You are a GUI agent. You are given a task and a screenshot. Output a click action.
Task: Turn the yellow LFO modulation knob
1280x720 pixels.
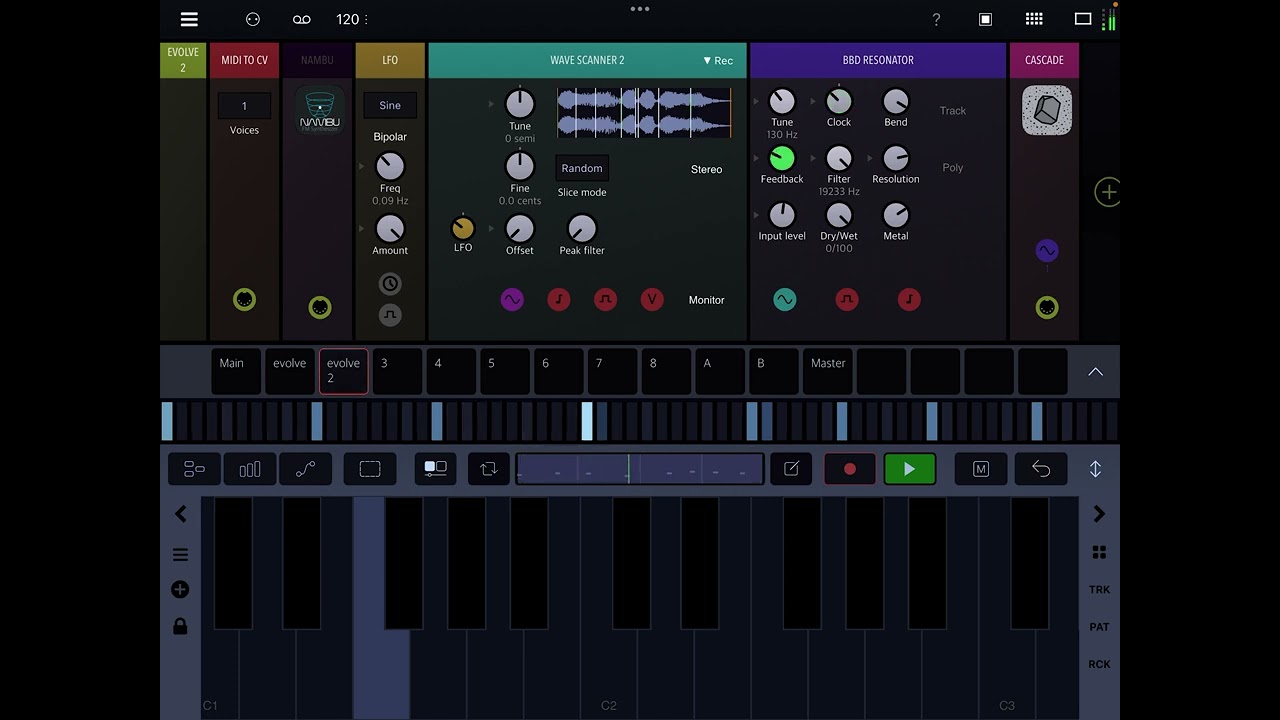463,228
